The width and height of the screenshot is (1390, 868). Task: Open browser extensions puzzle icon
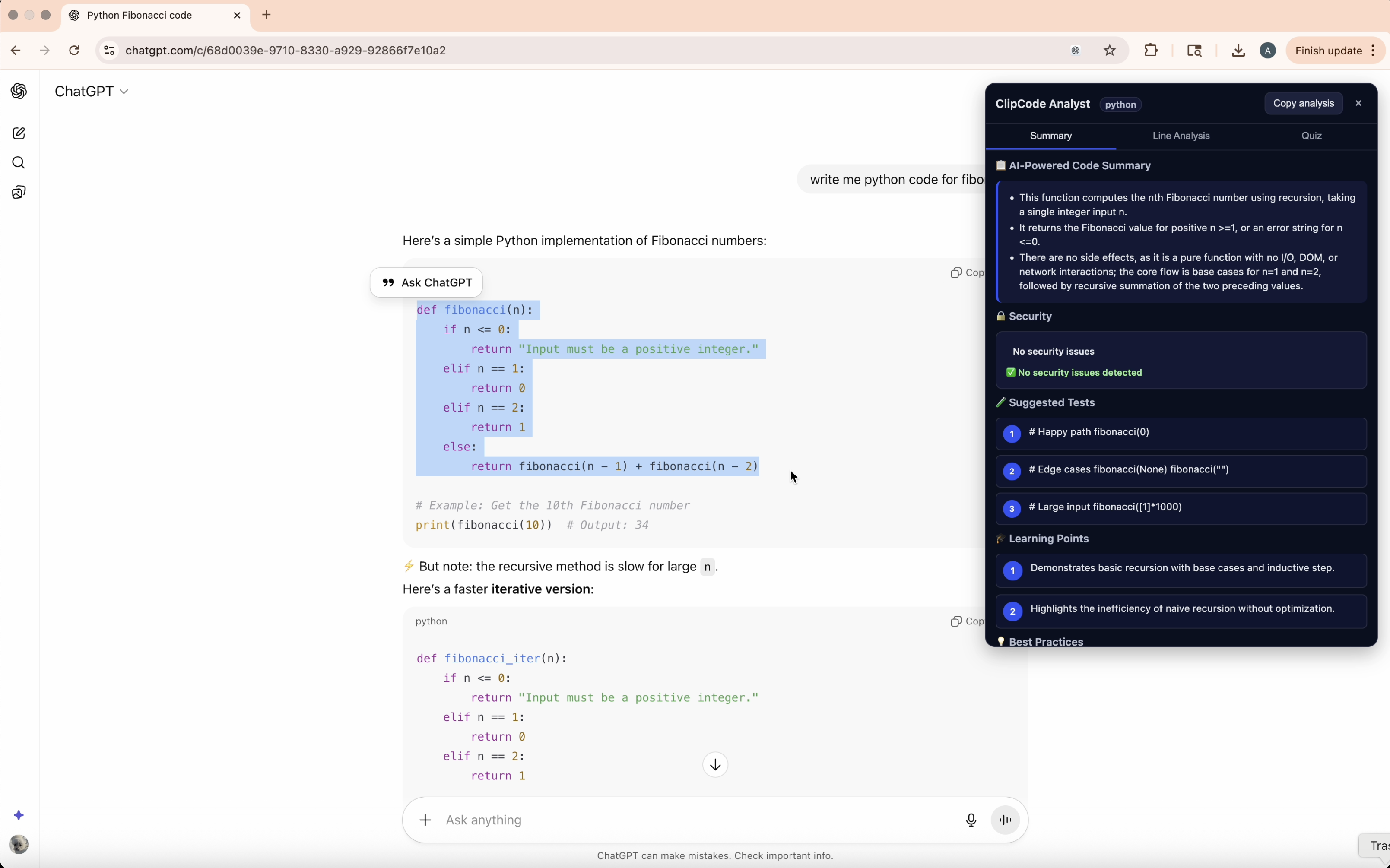click(x=1151, y=51)
